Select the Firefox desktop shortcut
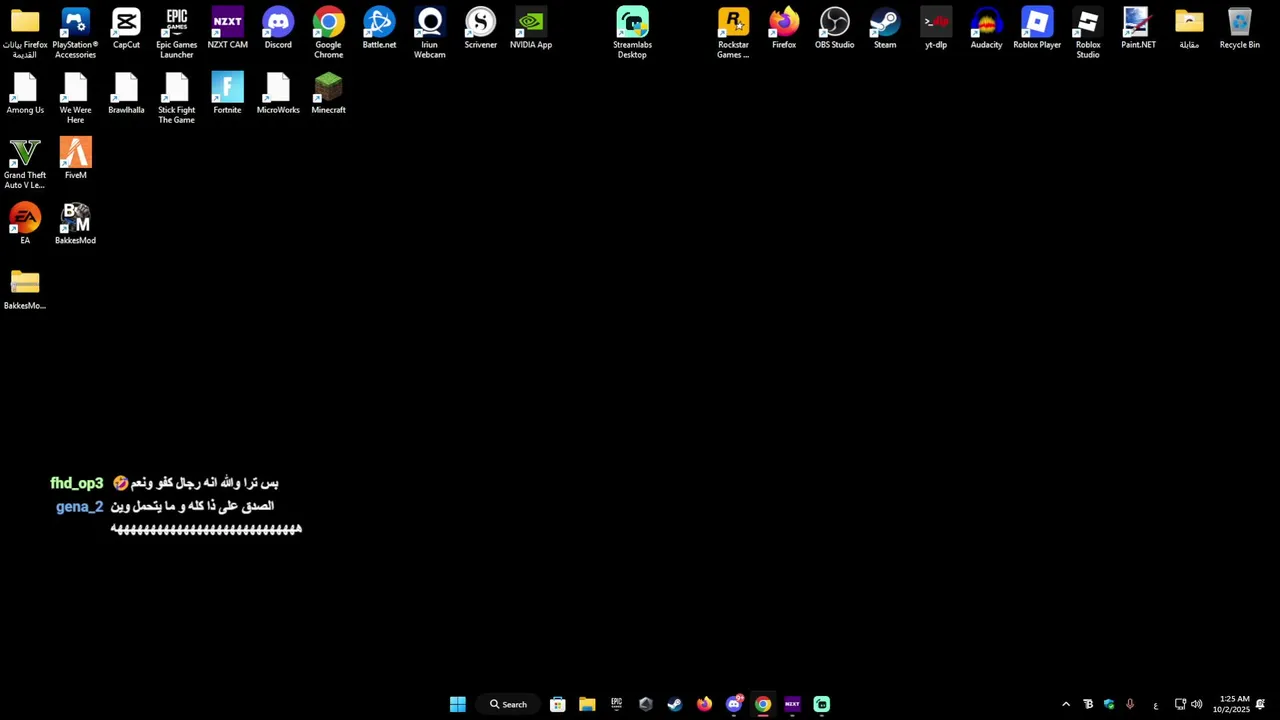This screenshot has width=1280, height=720. (x=784, y=29)
